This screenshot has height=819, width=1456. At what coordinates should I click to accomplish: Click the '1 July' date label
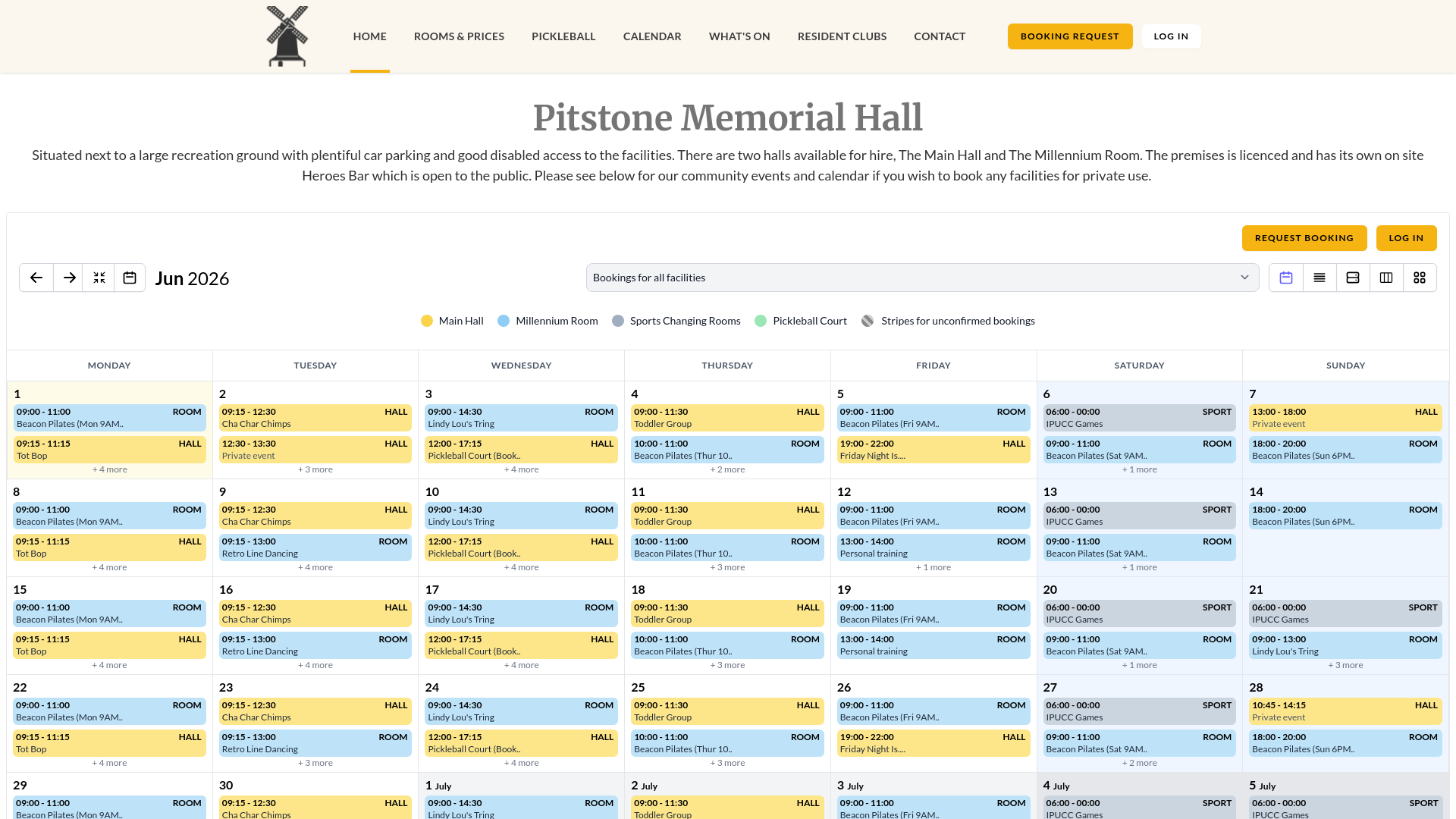coord(438,786)
